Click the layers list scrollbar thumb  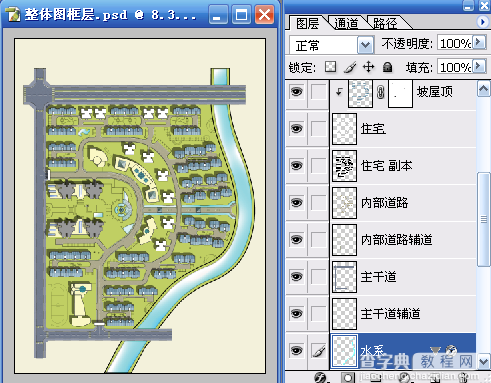(484, 219)
